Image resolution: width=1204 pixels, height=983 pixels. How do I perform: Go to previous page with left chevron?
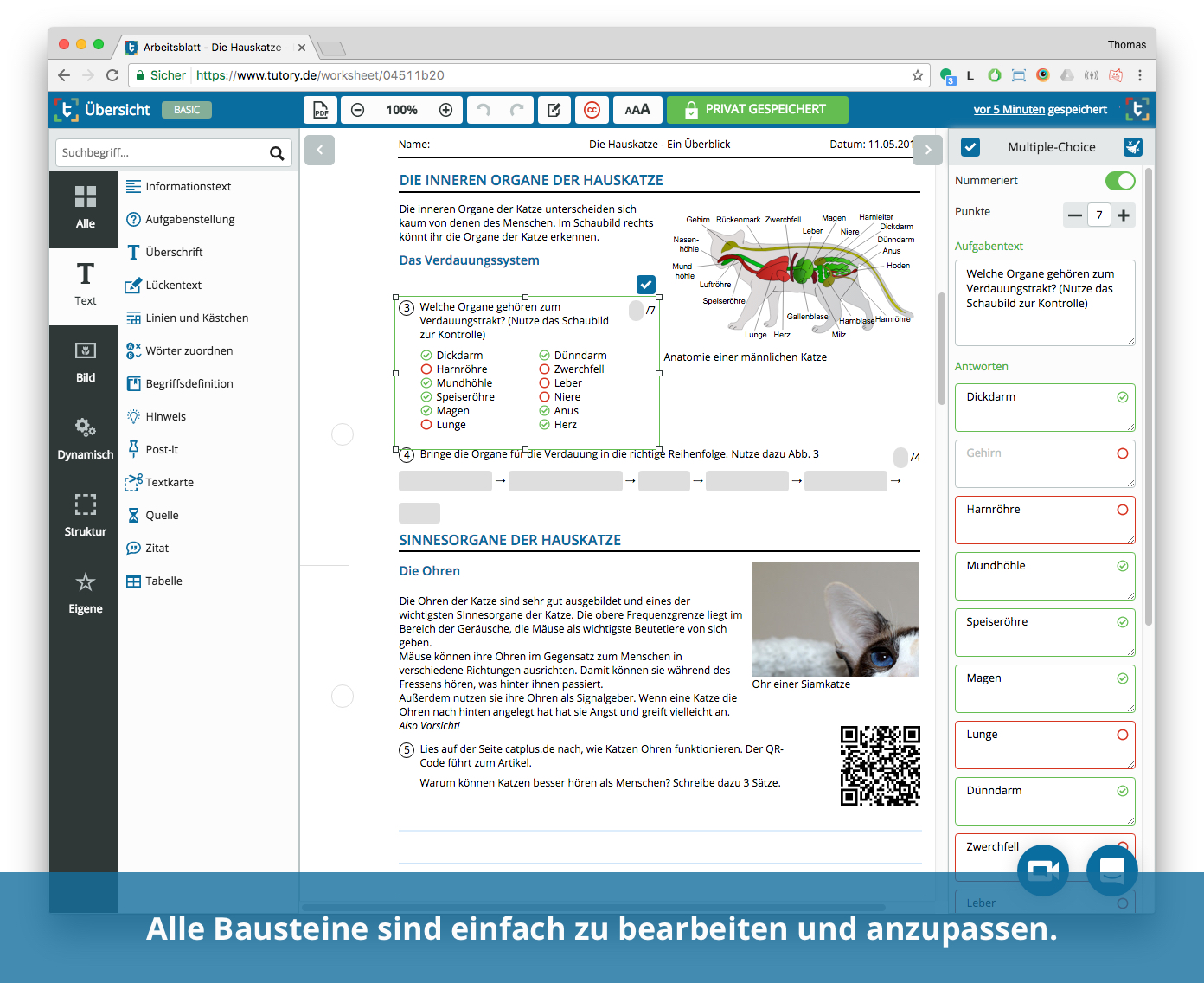click(x=319, y=150)
